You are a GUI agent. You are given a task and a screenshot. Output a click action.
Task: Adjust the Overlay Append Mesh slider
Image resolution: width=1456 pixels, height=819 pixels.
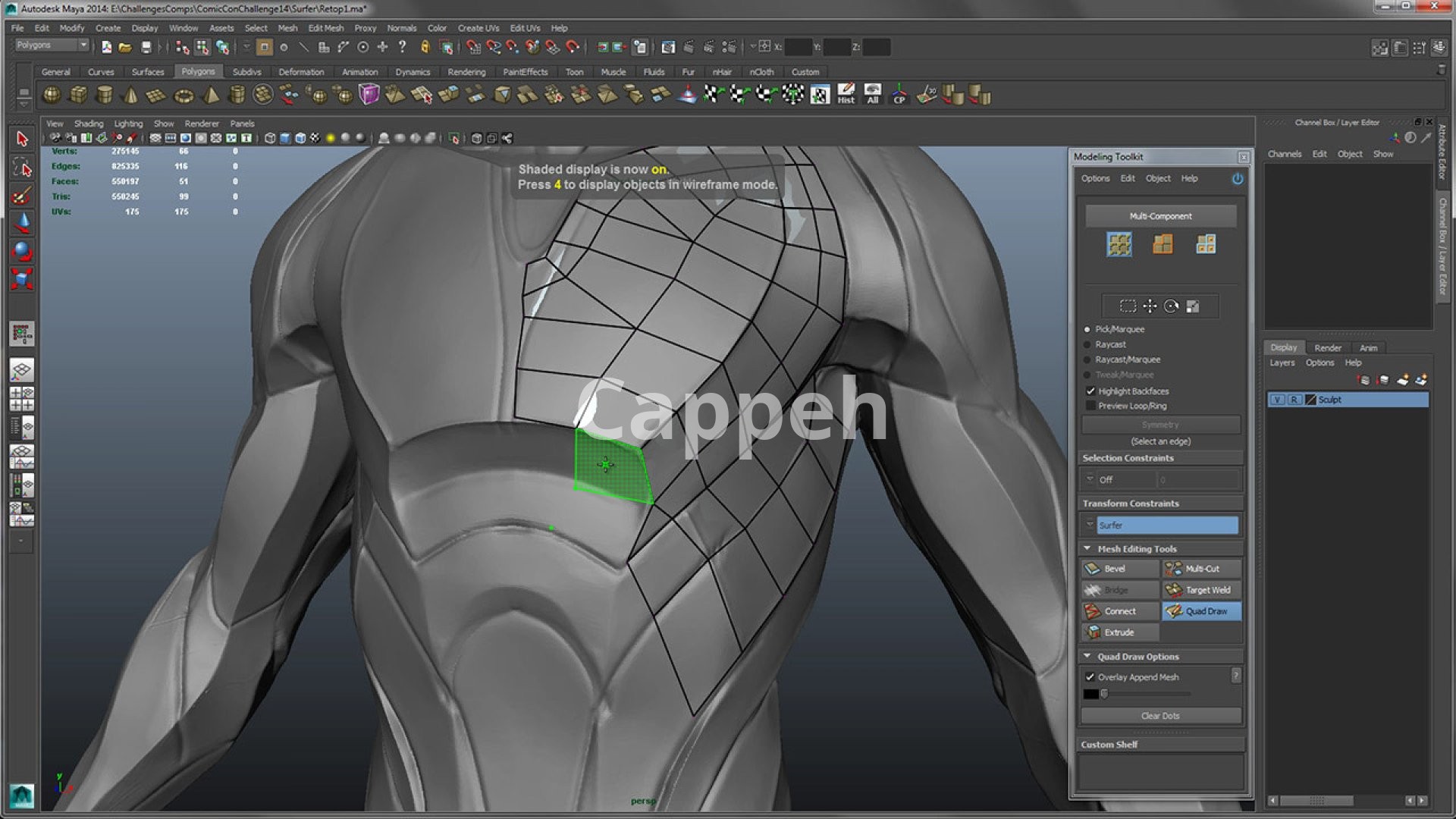click(1105, 694)
